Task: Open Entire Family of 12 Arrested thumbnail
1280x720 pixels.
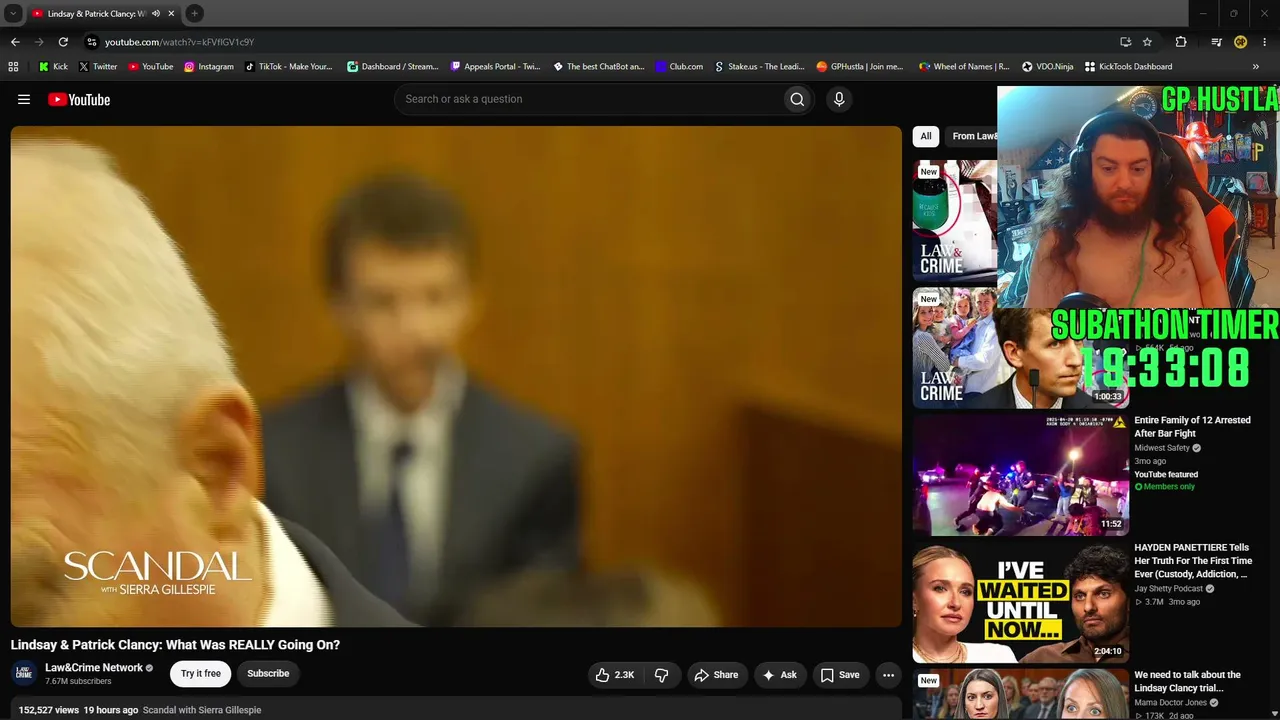Action: [x=1020, y=475]
